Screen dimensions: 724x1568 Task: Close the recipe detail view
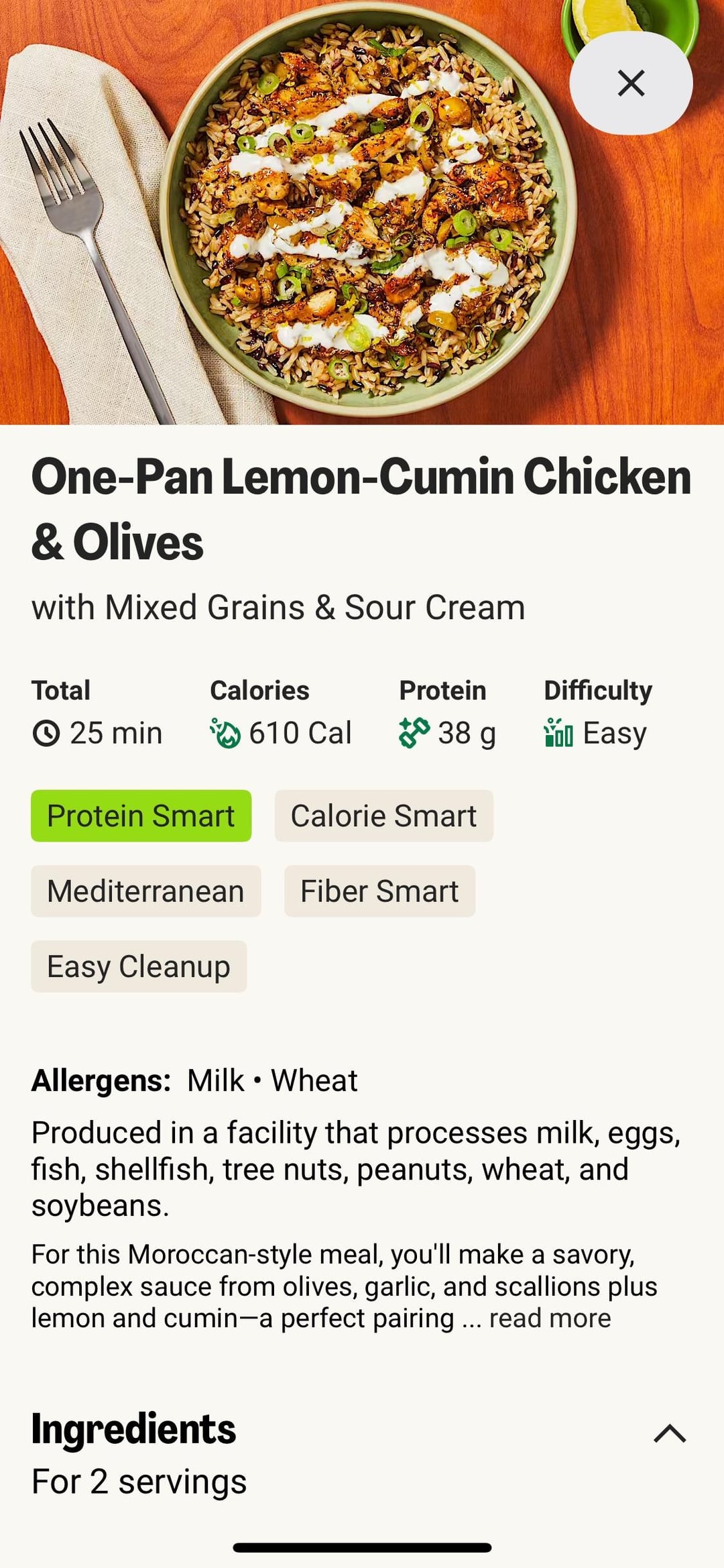click(x=630, y=83)
